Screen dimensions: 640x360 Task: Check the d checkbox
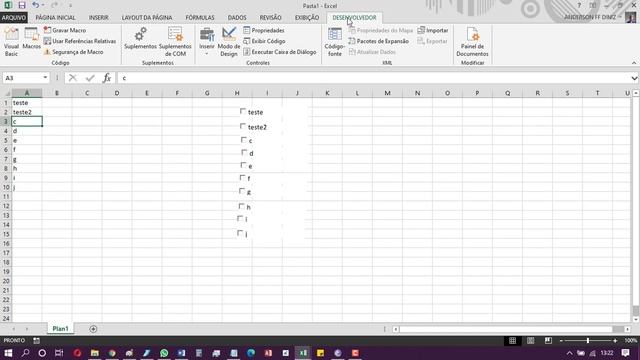[x=244, y=152]
